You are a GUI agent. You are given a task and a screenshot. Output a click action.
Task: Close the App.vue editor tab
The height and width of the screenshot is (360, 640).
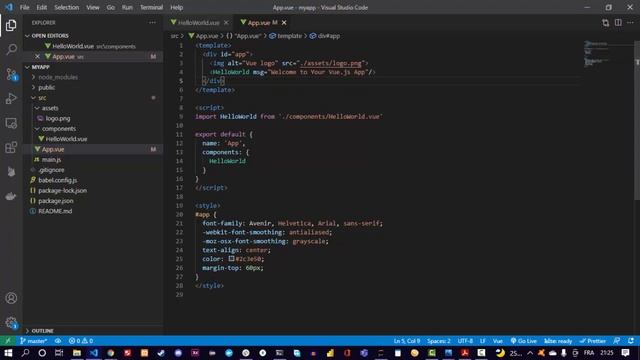click(284, 23)
